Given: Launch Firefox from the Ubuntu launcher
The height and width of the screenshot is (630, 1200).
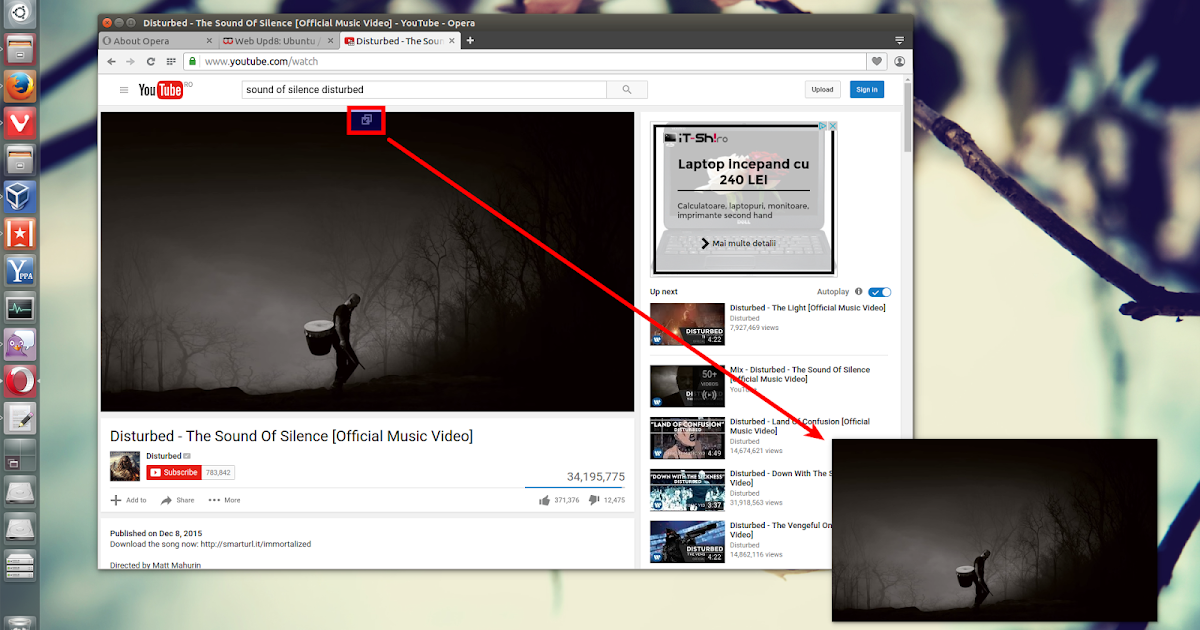Looking at the screenshot, I should (19, 87).
